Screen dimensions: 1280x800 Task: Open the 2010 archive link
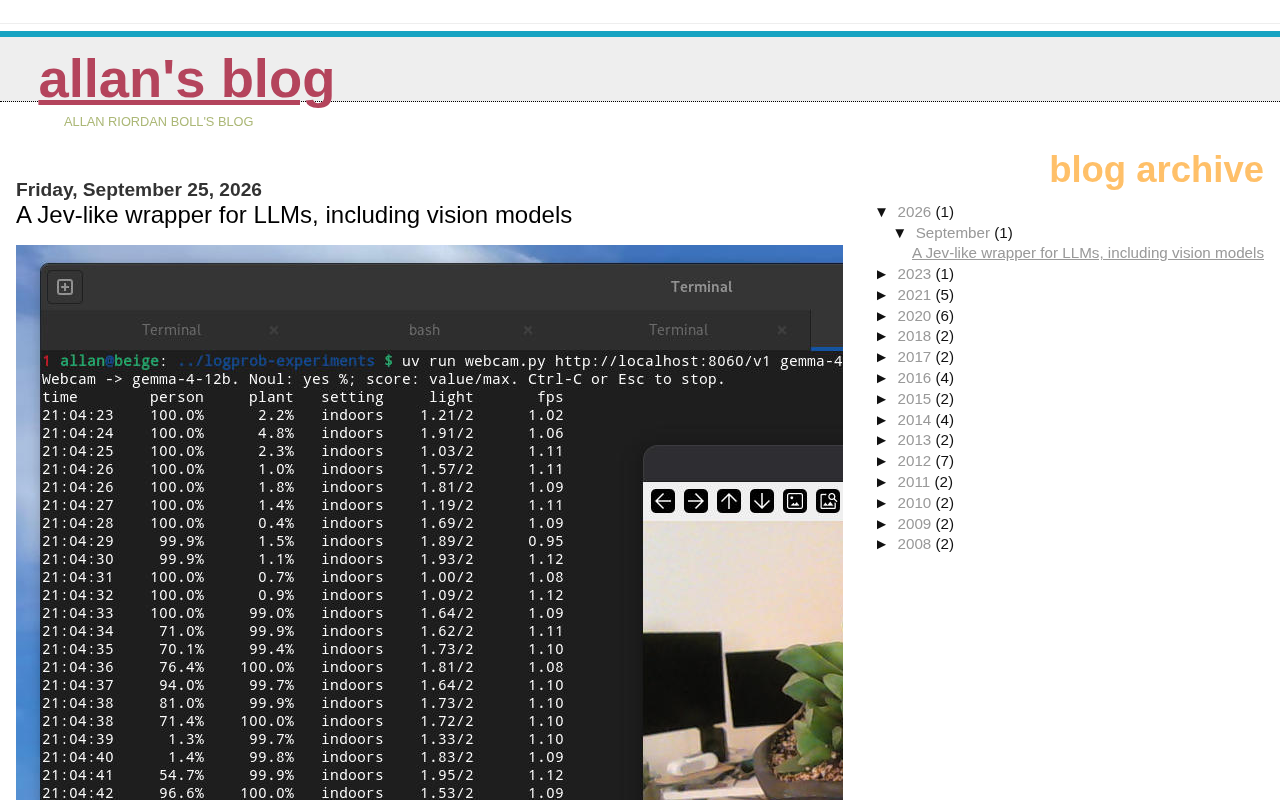pos(914,503)
